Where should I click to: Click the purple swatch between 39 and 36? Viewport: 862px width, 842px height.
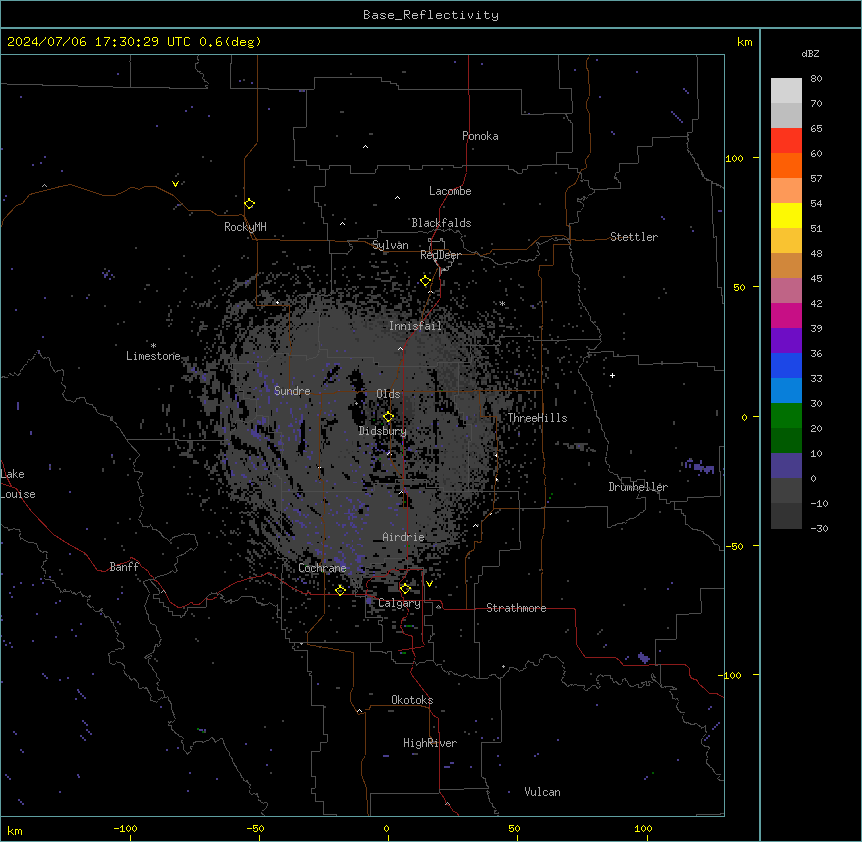pos(786,341)
